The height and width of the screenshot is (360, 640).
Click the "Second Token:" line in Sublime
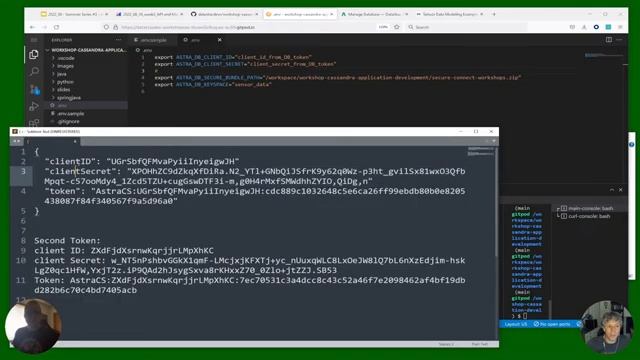tap(67, 241)
